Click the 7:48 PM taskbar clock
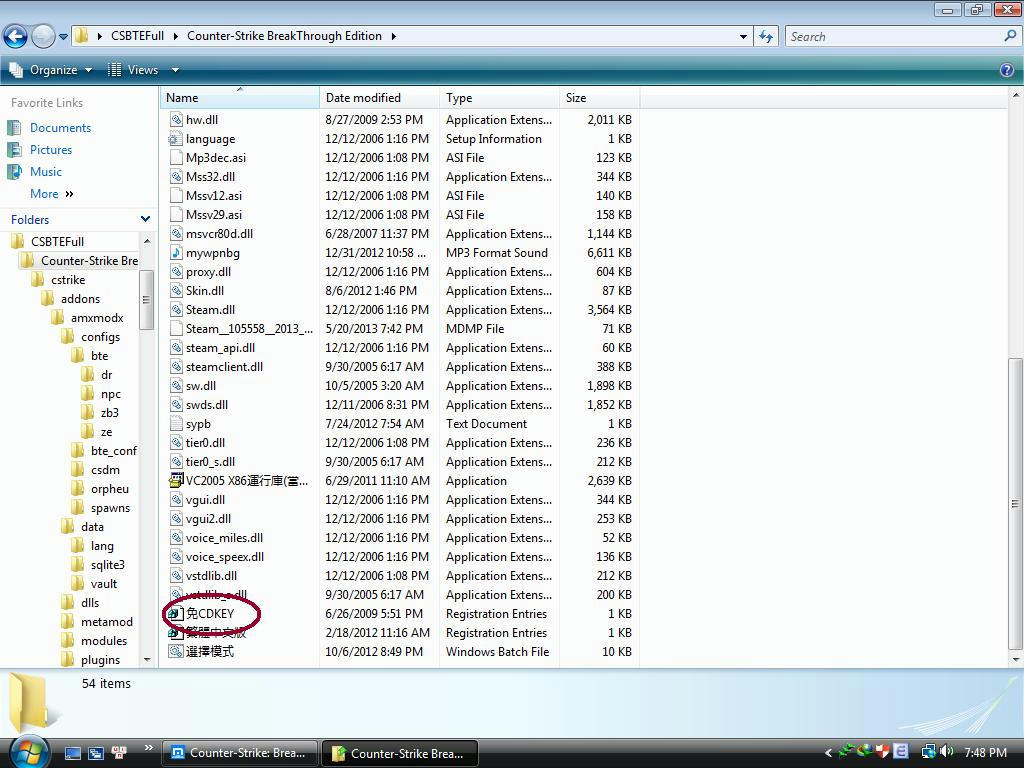This screenshot has width=1024, height=768. (x=985, y=753)
